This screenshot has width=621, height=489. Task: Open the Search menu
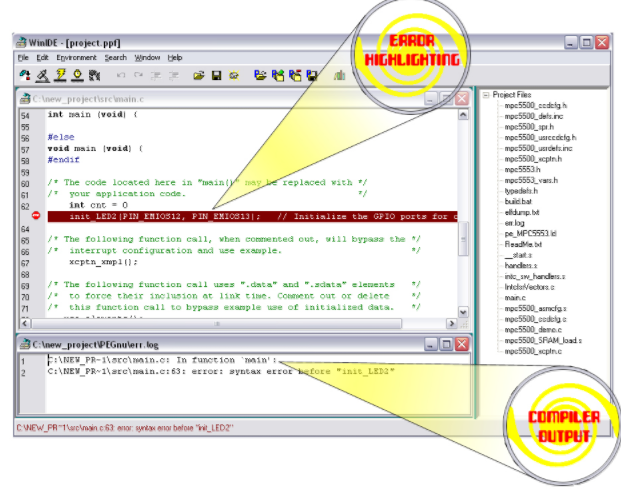pos(117,58)
